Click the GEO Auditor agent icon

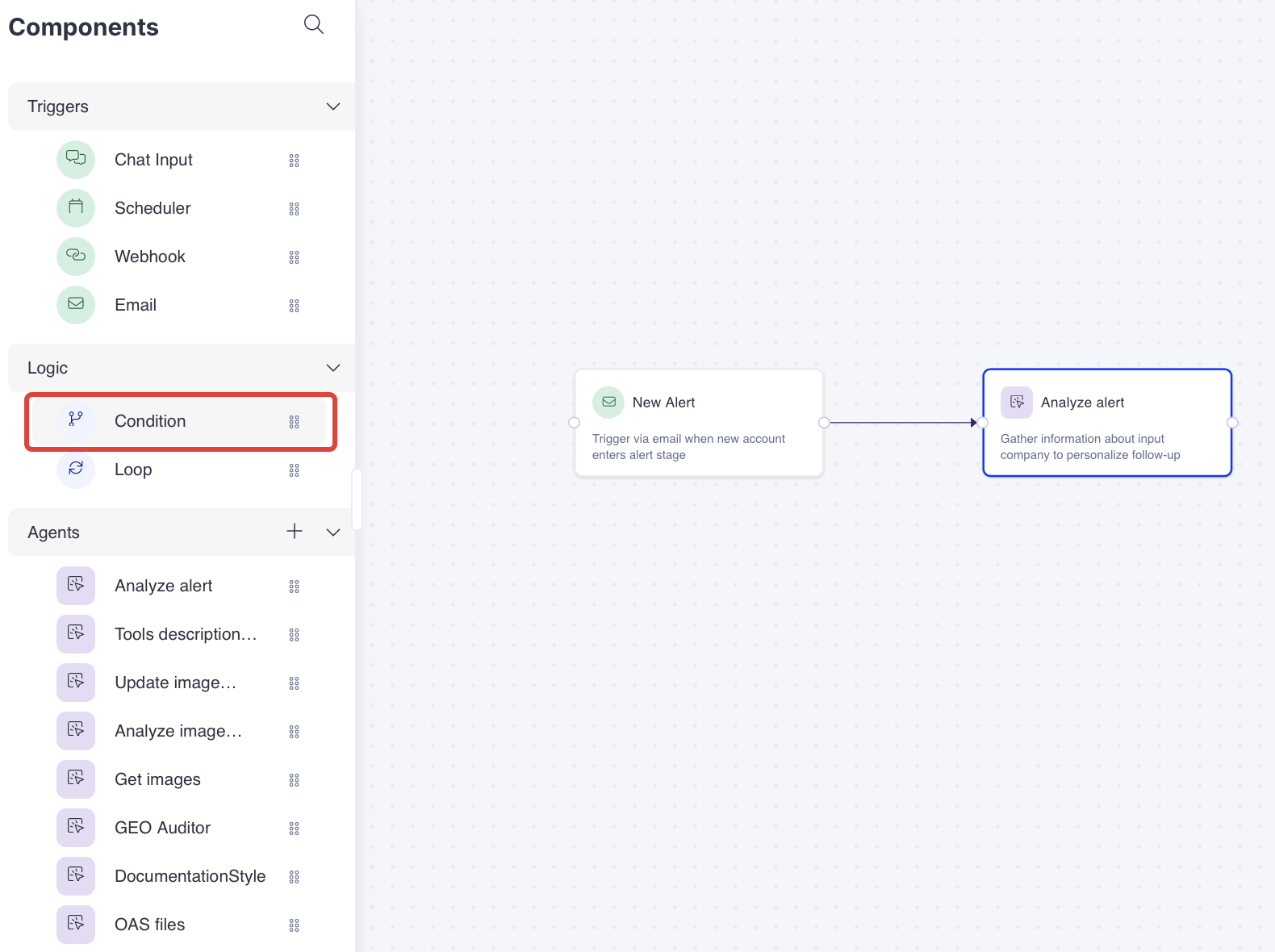(76, 827)
